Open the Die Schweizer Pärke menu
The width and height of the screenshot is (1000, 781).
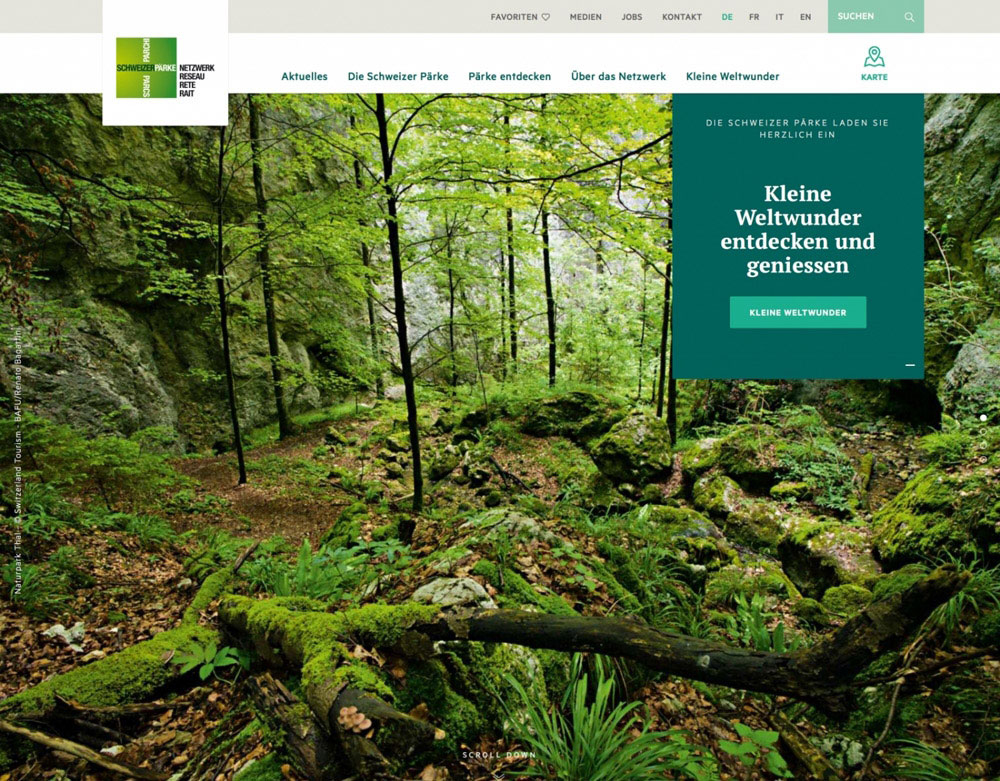[x=398, y=76]
